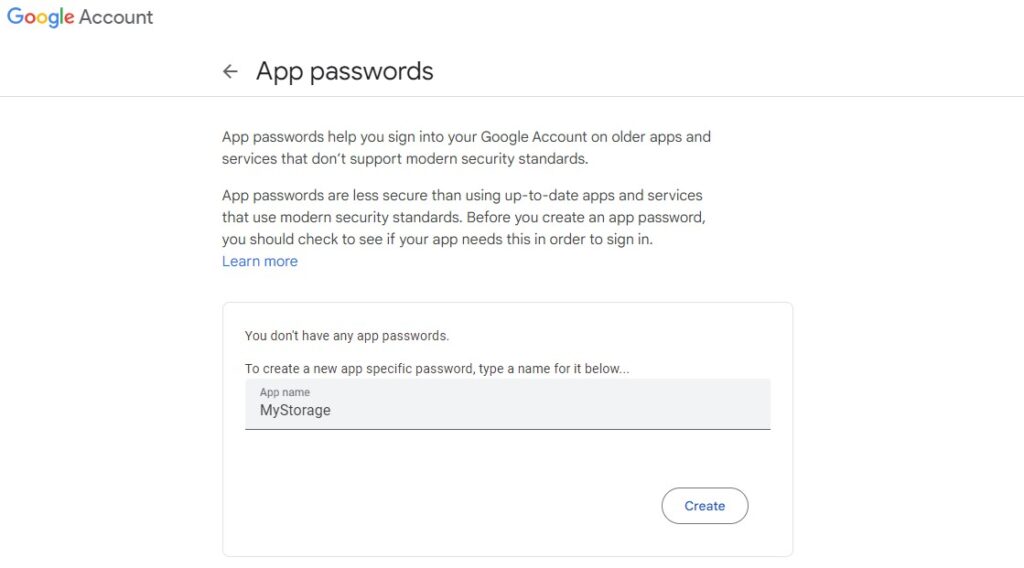This screenshot has height=568, width=1024.
Task: Click "You don't have any app passwords" message
Action: 347,336
